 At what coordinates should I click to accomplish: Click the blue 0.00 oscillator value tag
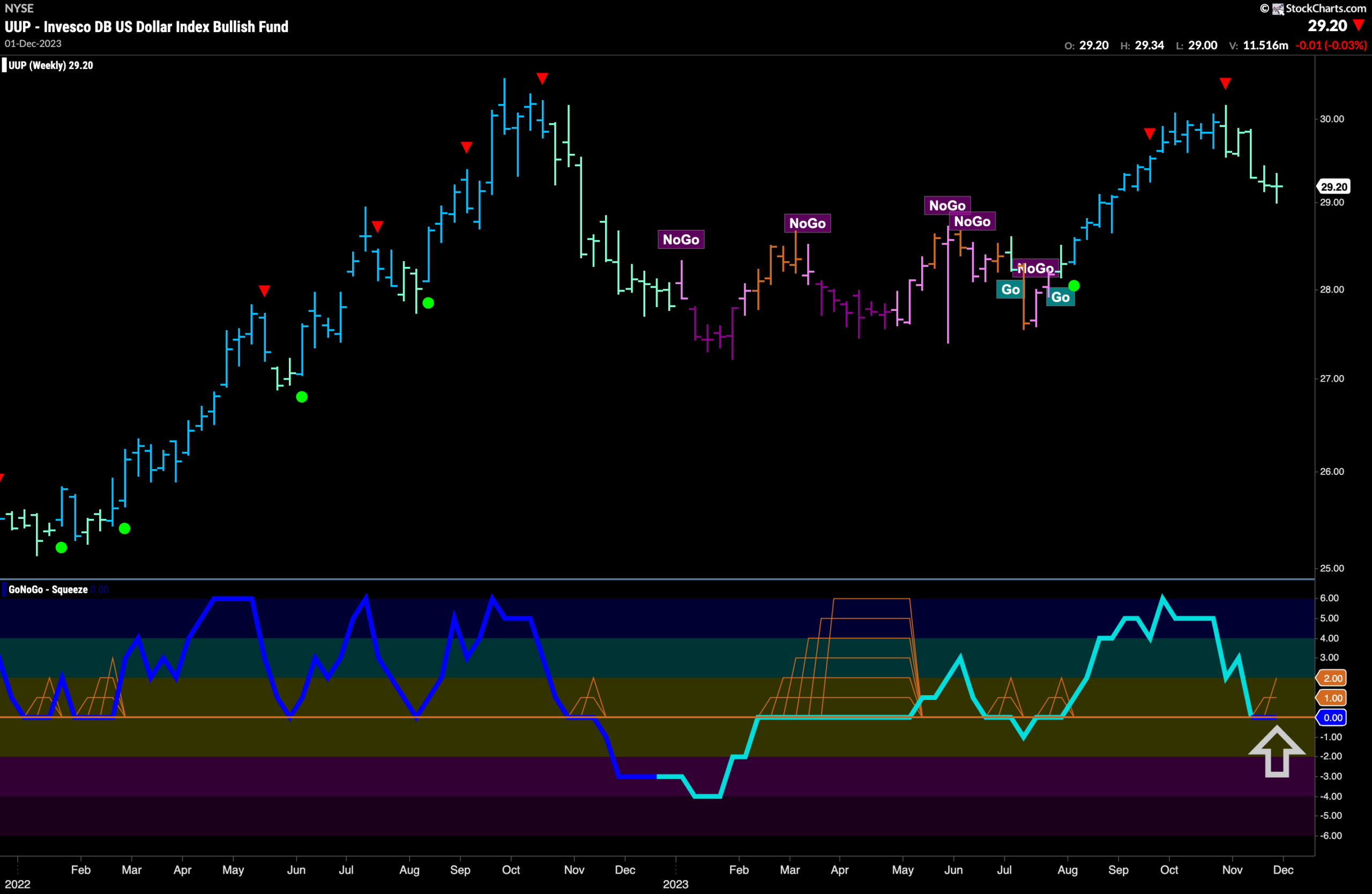point(1332,718)
